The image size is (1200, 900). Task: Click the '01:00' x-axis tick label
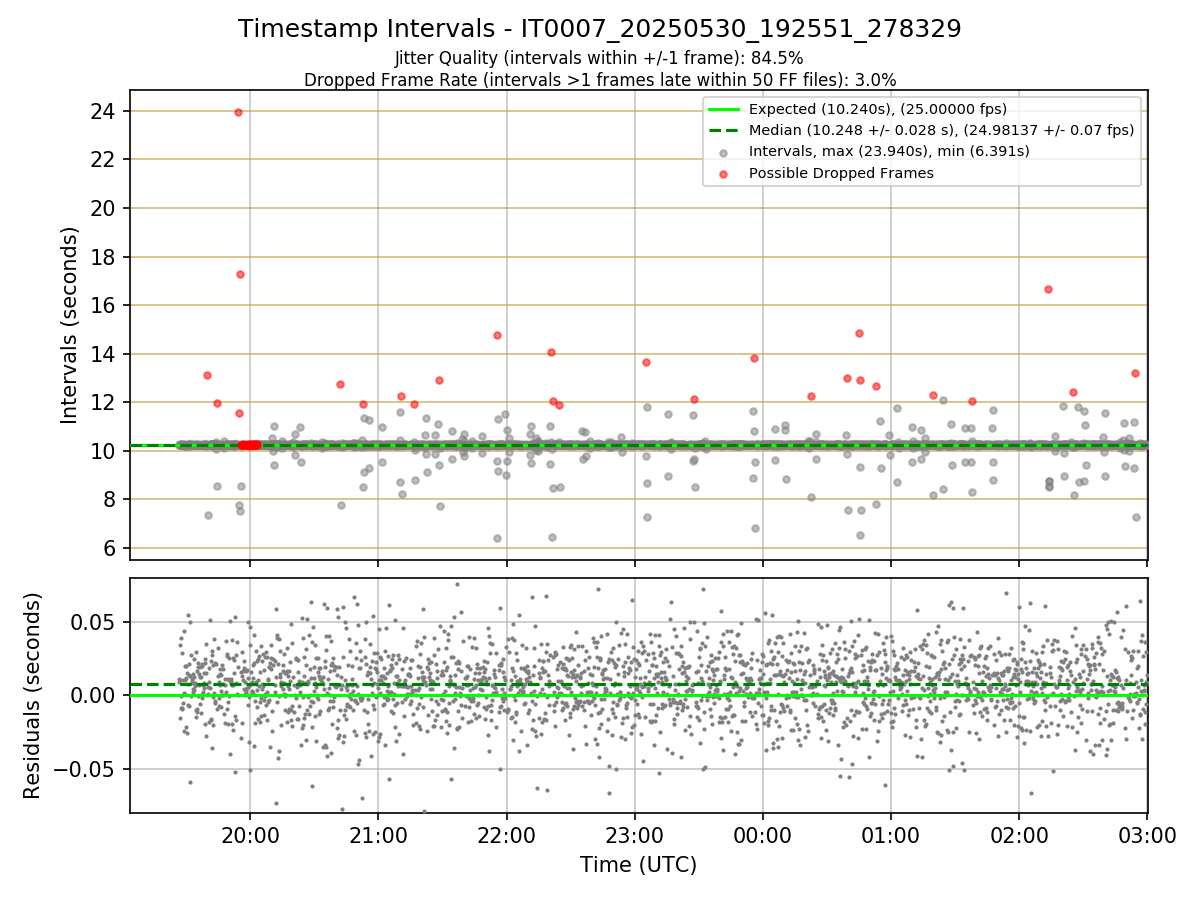coord(890,836)
